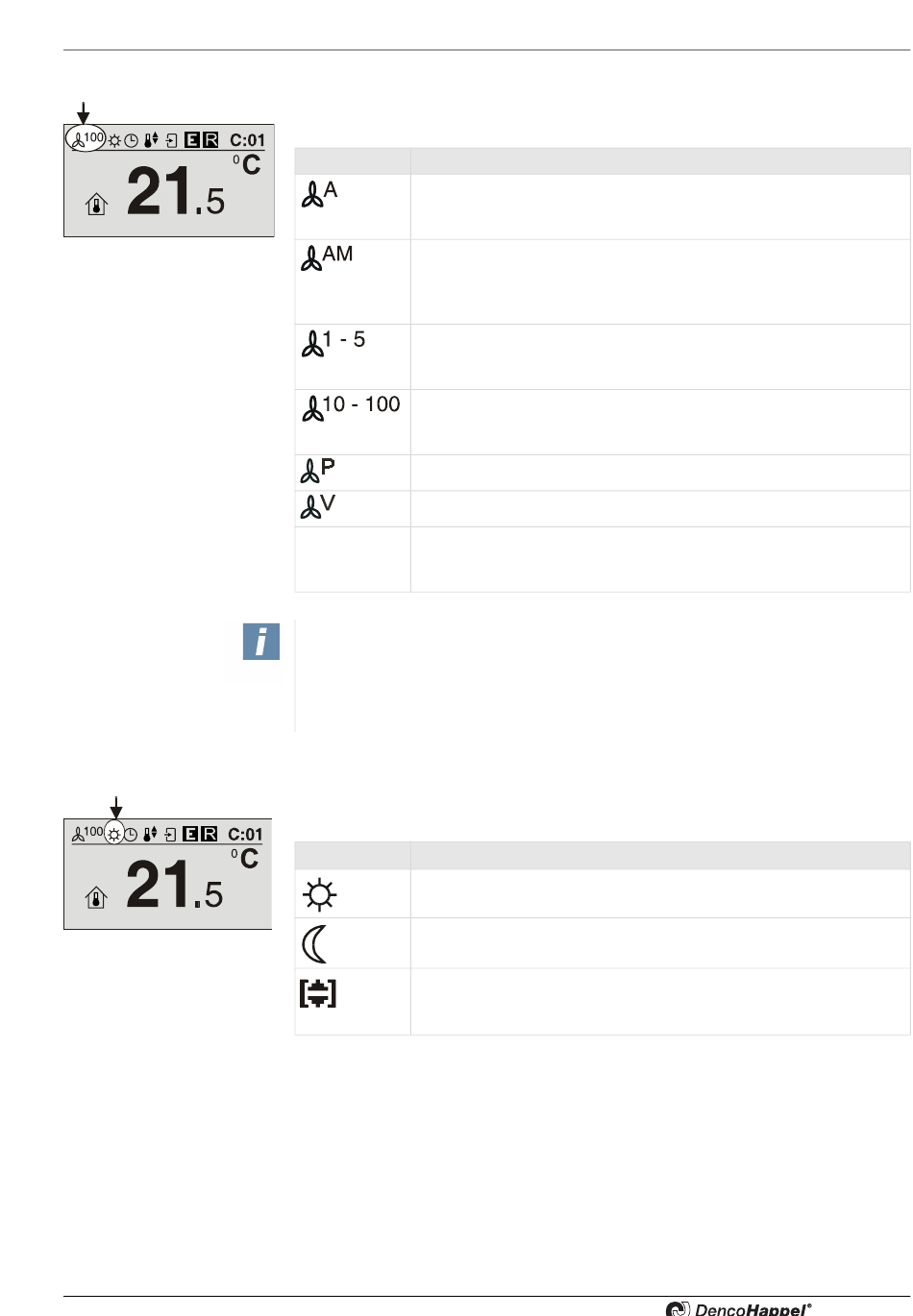Screen dimensions: 913x1316
Task: Click the circled sun icon on display
Action: point(114,834)
